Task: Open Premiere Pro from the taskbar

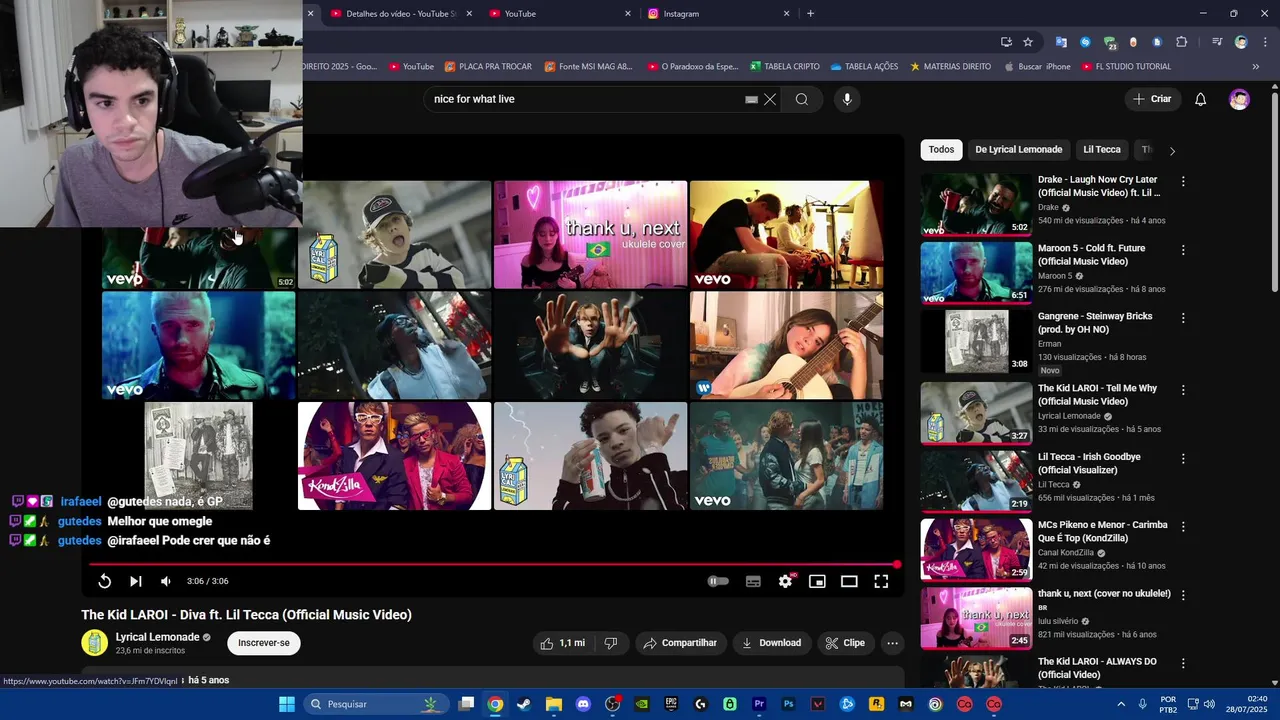Action: pyautogui.click(x=759, y=704)
